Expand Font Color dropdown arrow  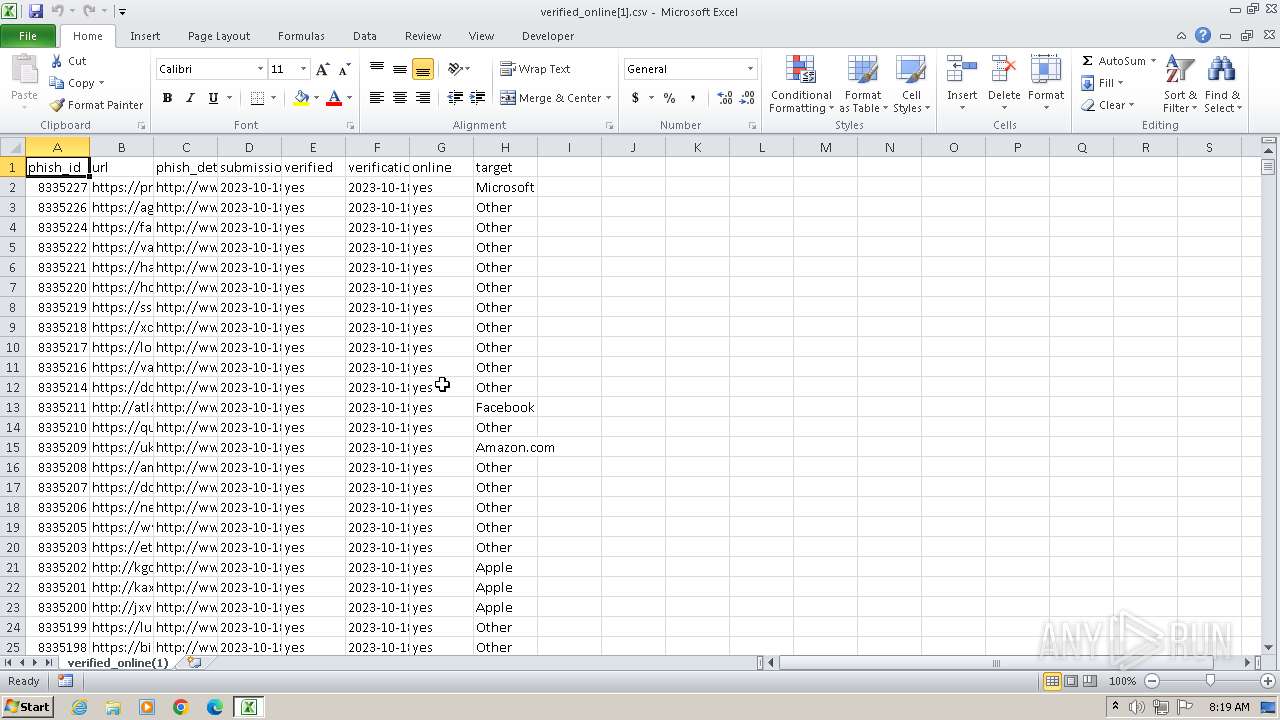pyautogui.click(x=348, y=98)
